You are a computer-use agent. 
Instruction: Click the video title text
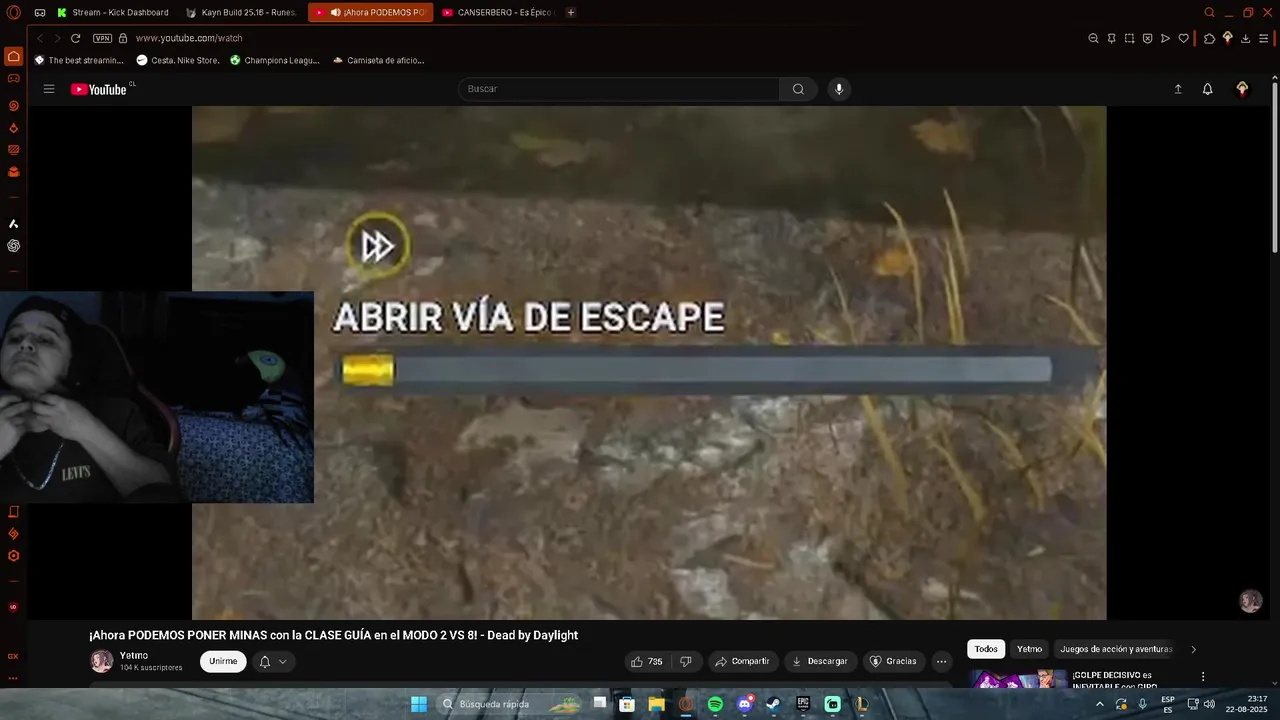click(x=333, y=635)
